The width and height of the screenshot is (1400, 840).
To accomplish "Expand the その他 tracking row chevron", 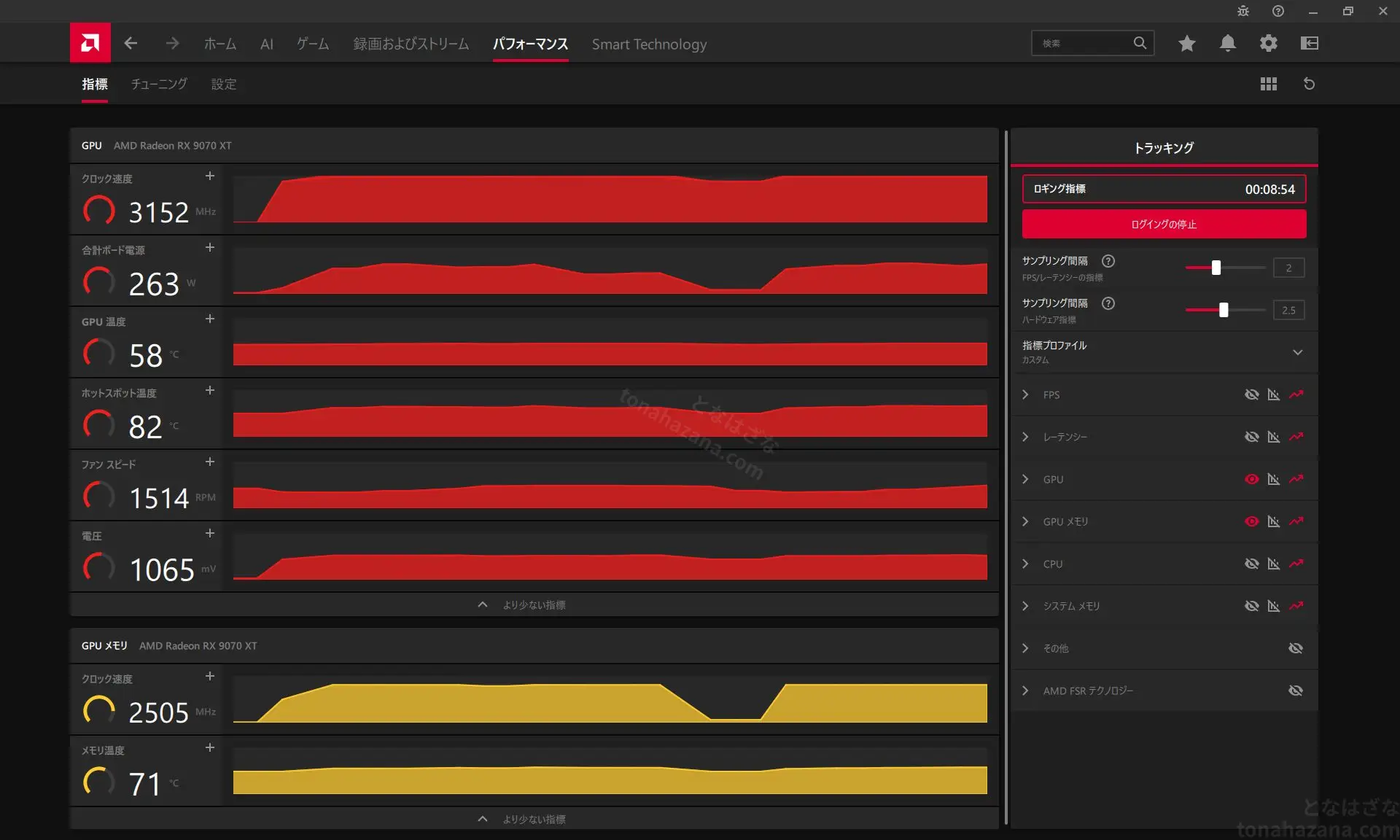I will point(1026,648).
